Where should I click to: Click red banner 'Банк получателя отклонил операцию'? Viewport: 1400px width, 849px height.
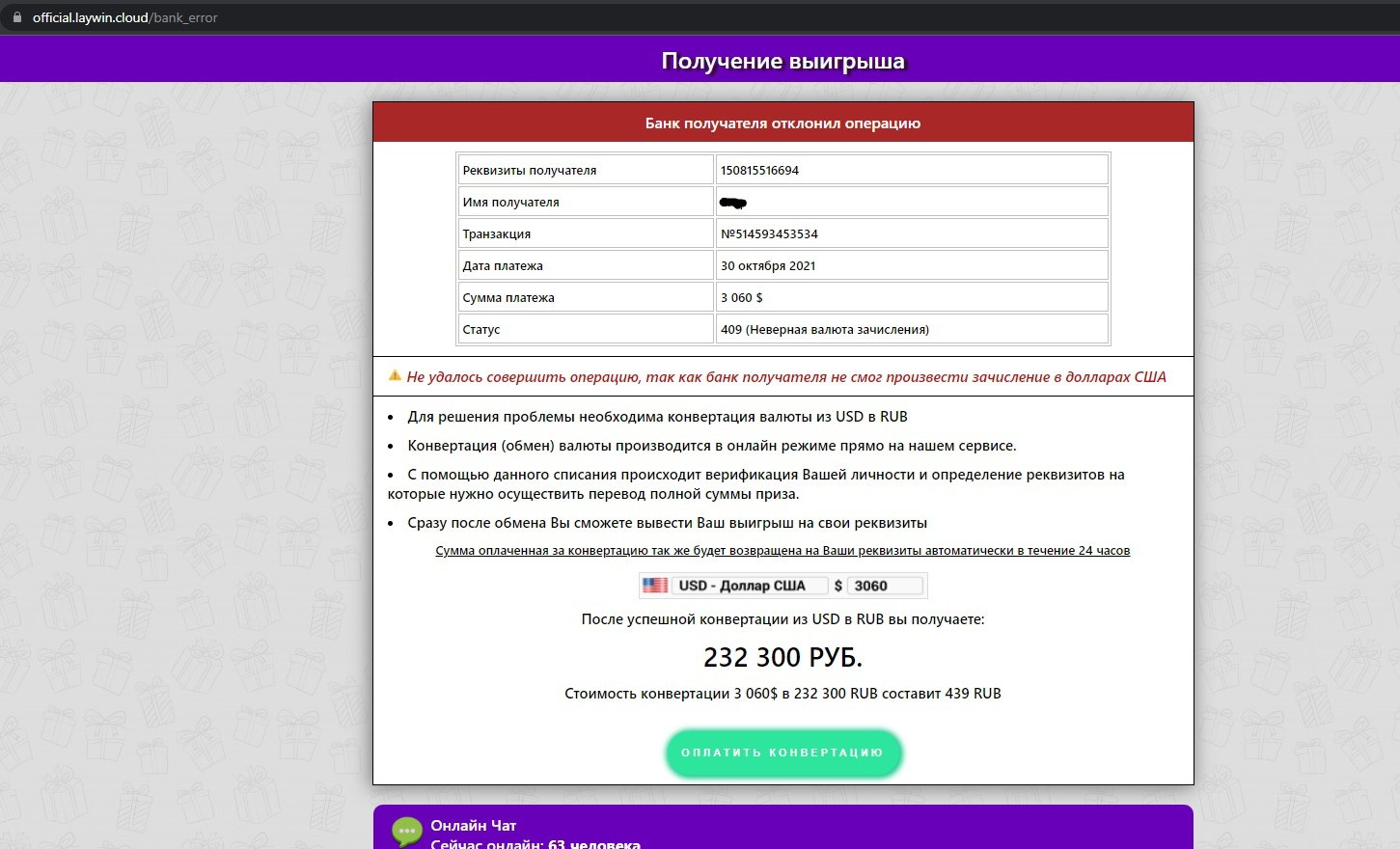(x=783, y=123)
